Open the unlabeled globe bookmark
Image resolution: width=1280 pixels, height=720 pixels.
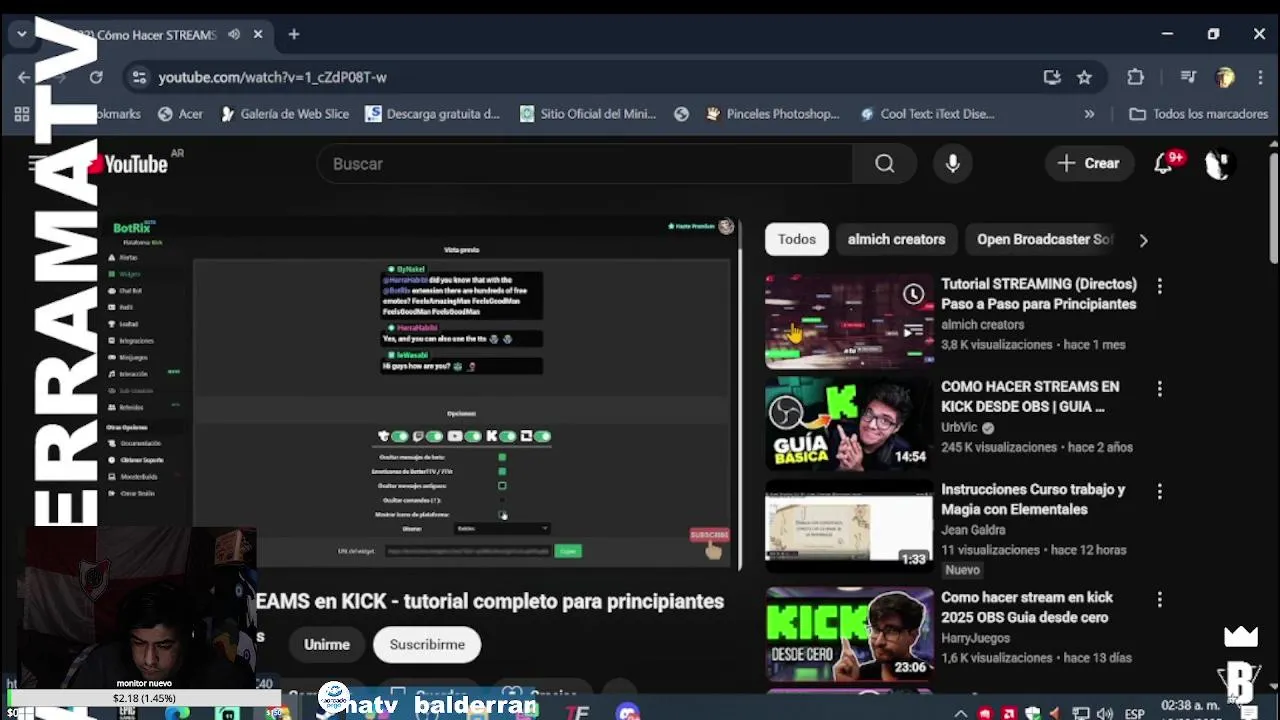click(x=682, y=114)
